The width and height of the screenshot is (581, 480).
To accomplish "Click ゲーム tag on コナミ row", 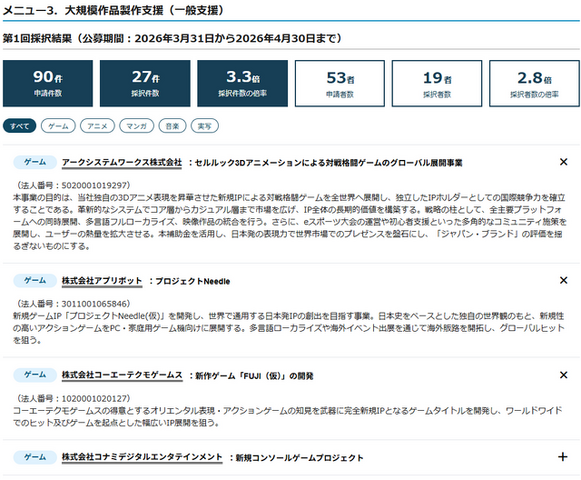I will (35, 457).
